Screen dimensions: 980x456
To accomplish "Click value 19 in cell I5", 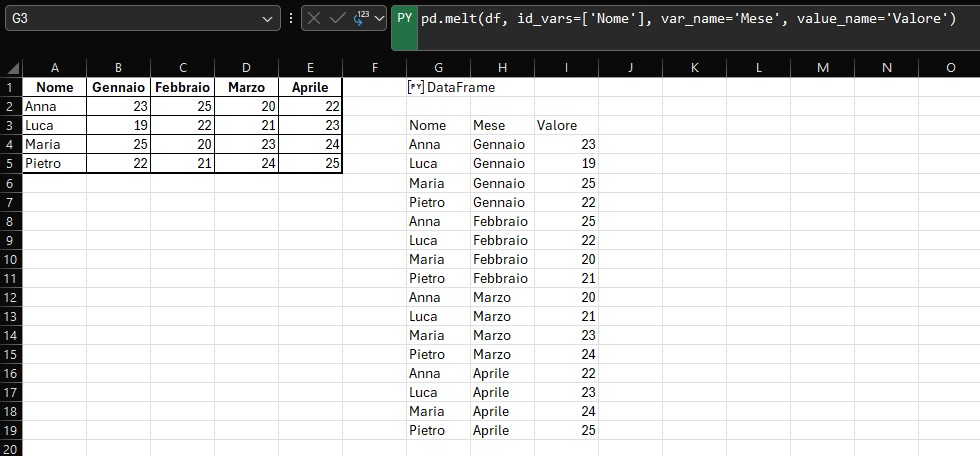I will 588,164.
